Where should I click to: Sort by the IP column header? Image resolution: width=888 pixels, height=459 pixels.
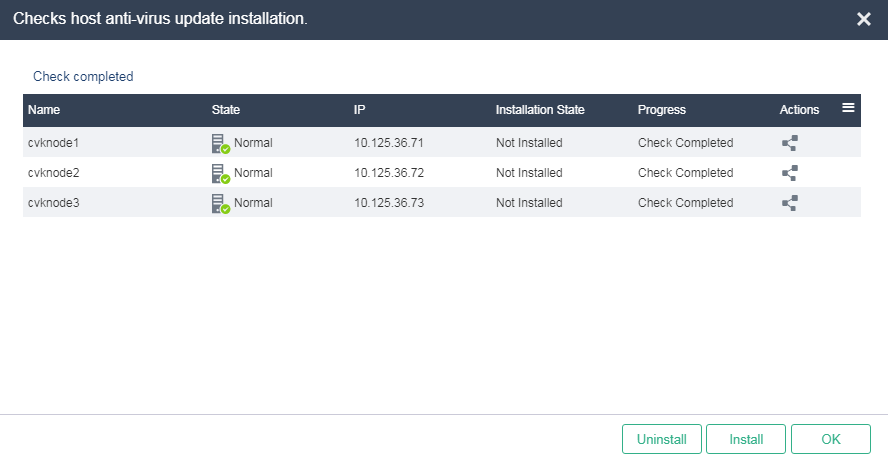click(359, 110)
